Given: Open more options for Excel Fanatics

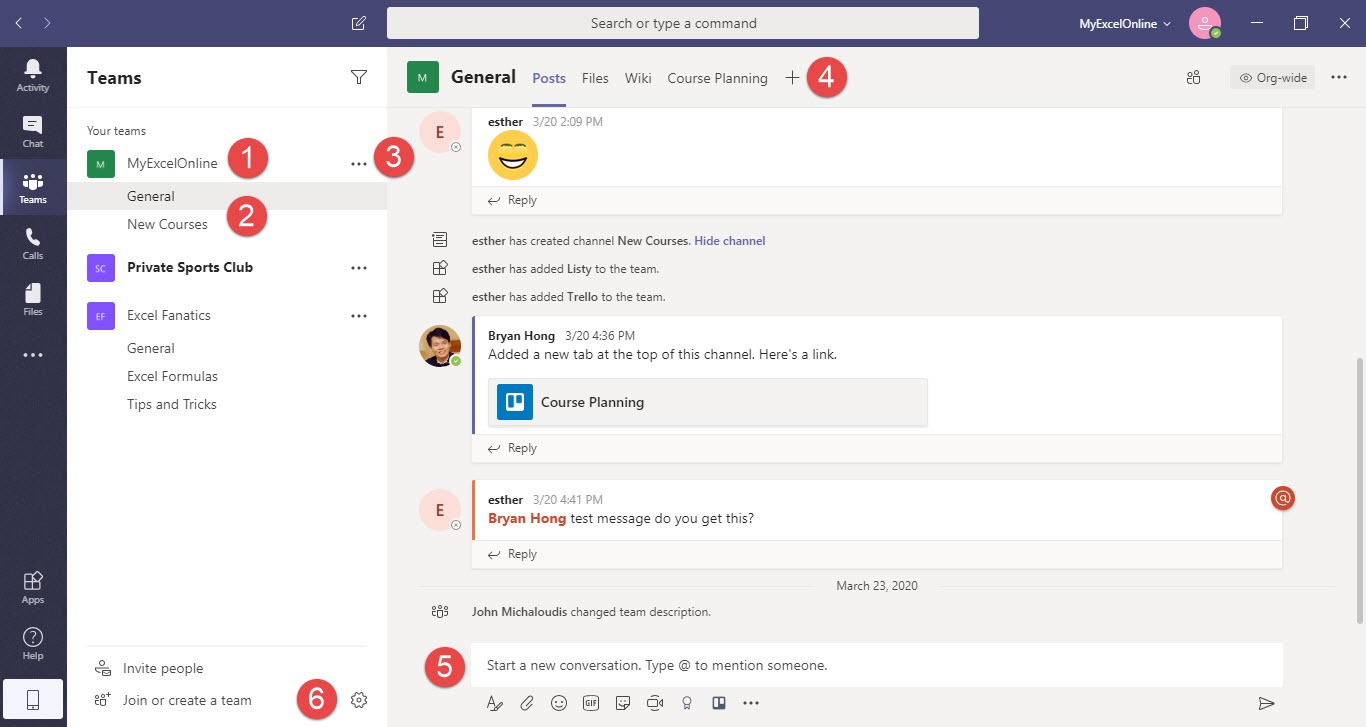Looking at the screenshot, I should coord(359,316).
